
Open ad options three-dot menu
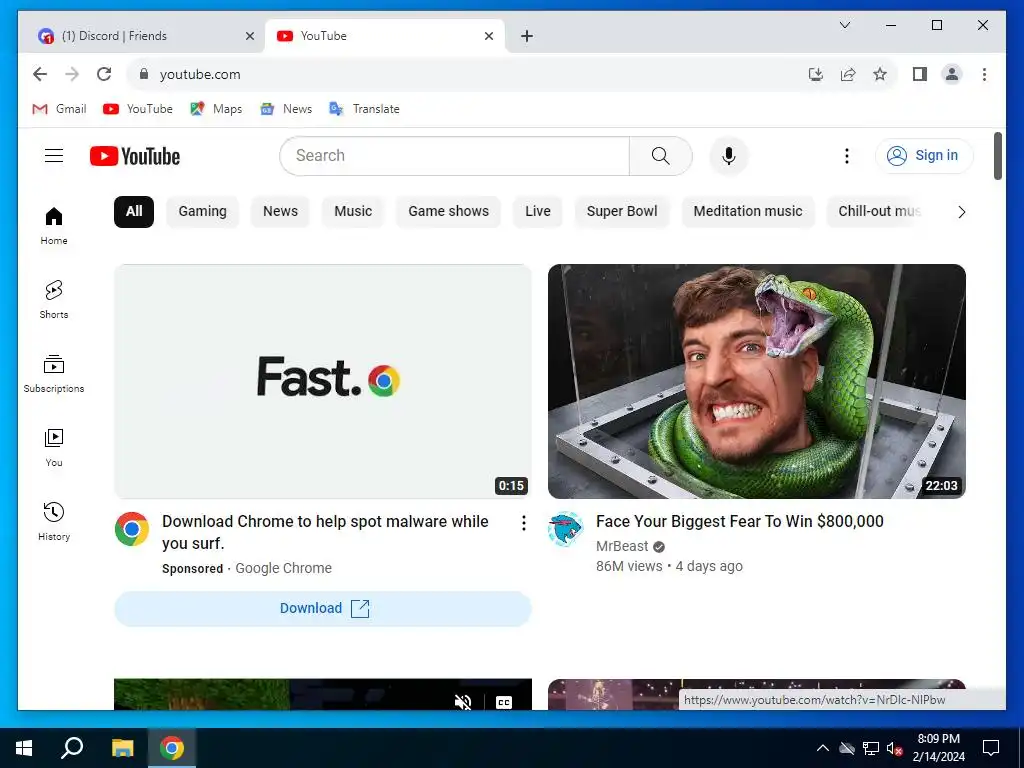click(x=523, y=522)
